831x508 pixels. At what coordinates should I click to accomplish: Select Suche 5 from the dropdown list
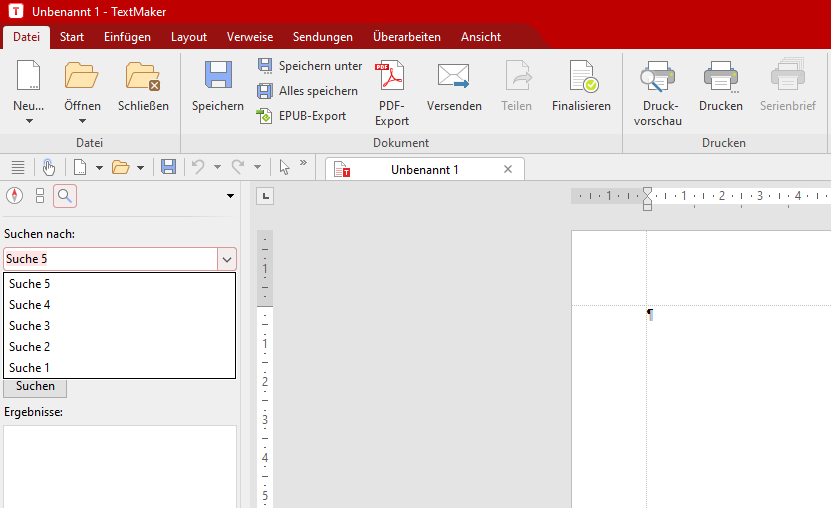[119, 284]
